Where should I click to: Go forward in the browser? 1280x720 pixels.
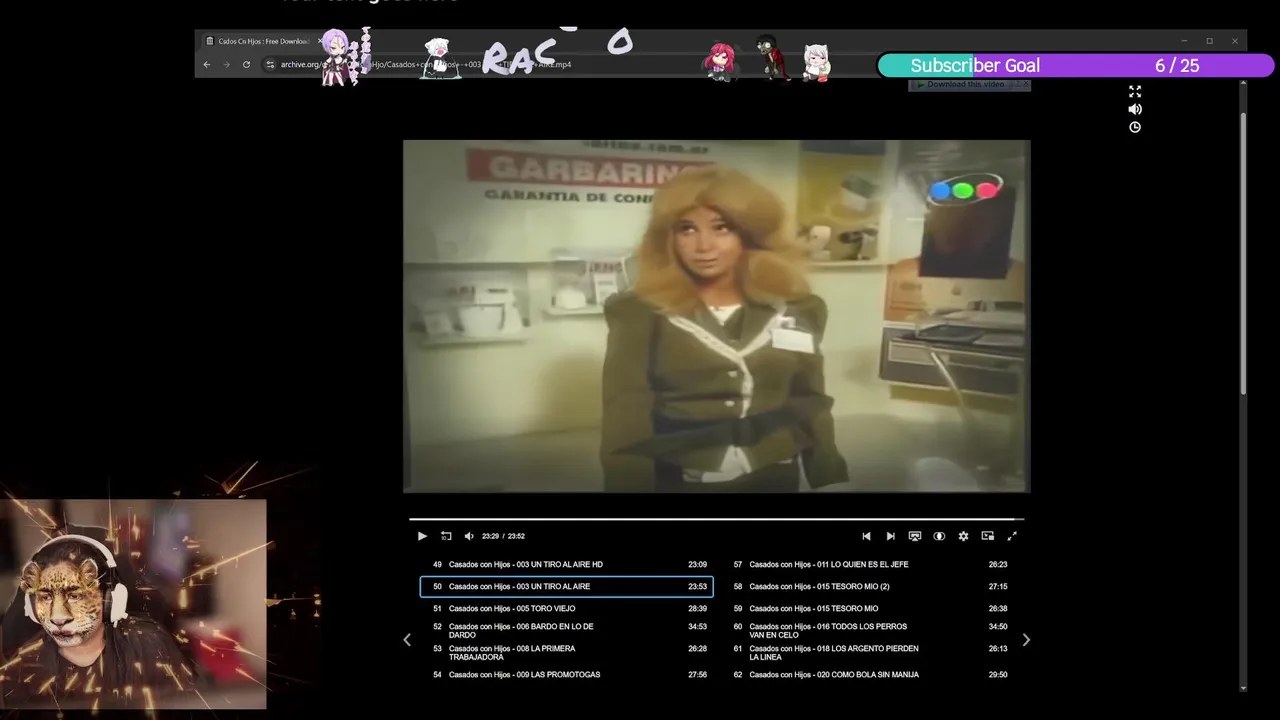pos(226,64)
